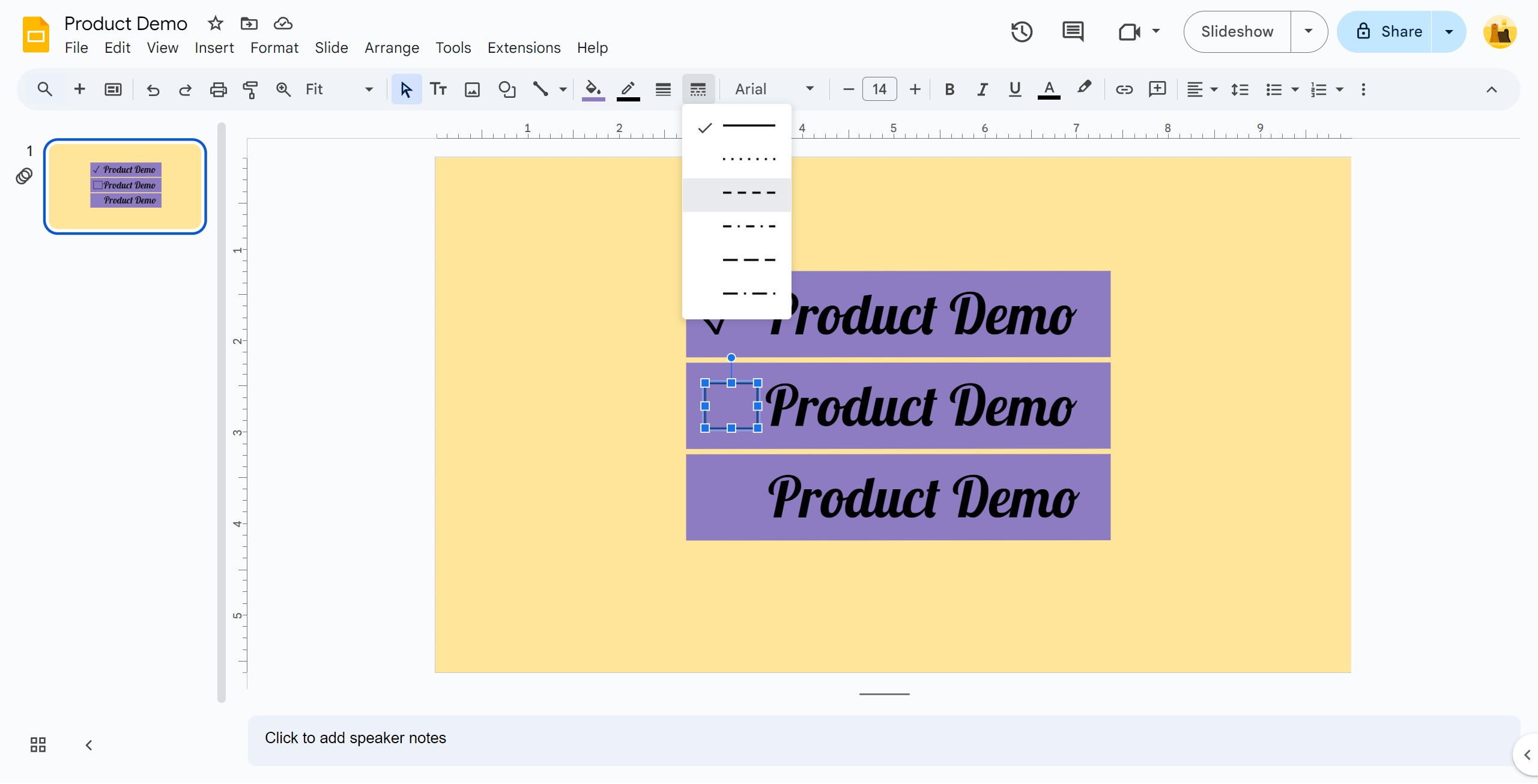The image size is (1538, 784).
Task: Open the Edit menu
Action: point(117,48)
